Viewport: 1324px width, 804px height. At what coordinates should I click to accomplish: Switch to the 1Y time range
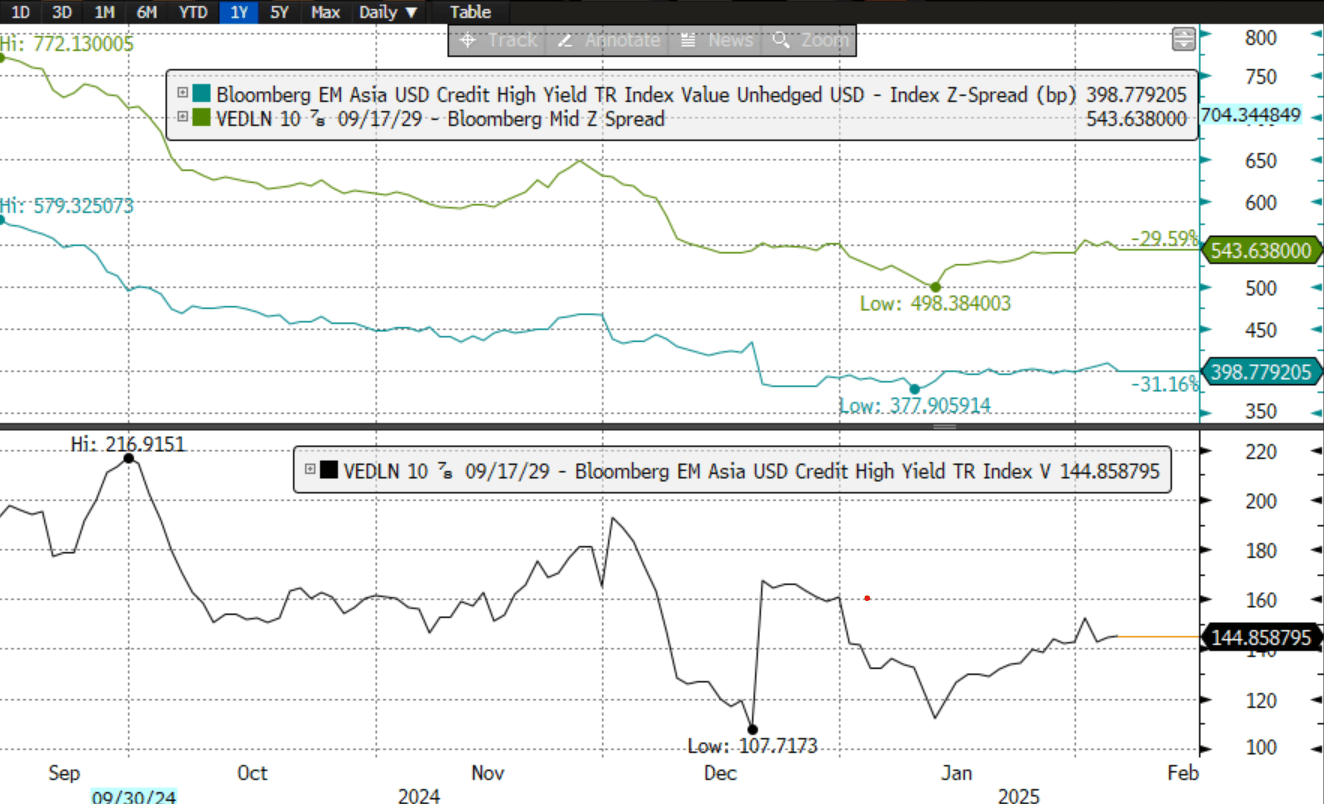tap(239, 12)
